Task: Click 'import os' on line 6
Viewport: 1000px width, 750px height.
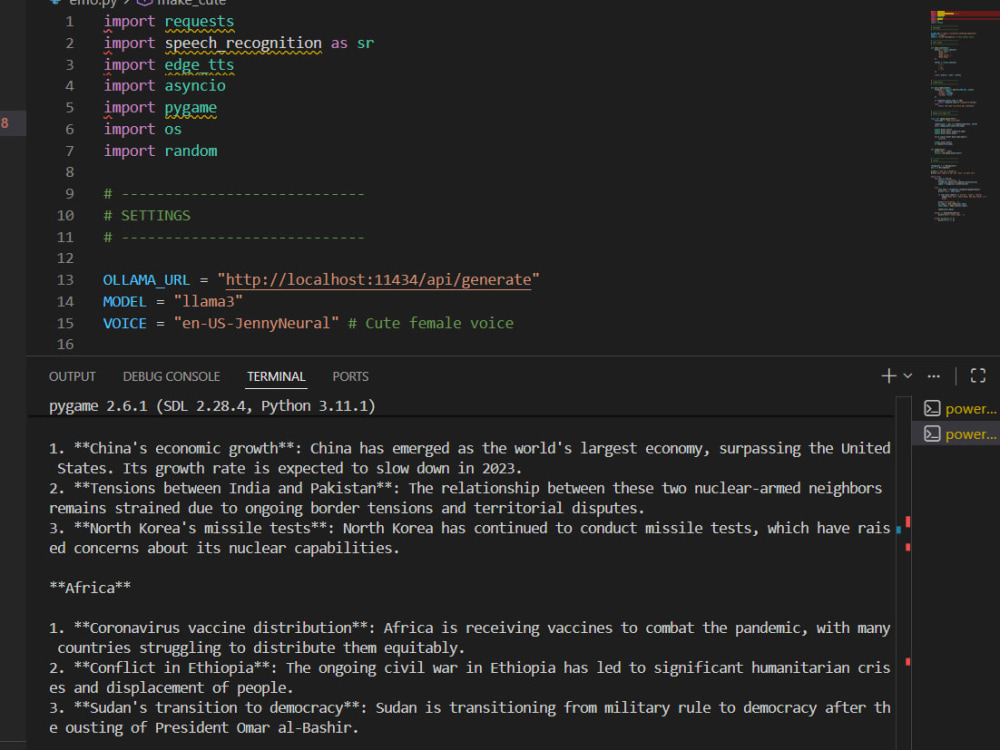Action: 142,129
